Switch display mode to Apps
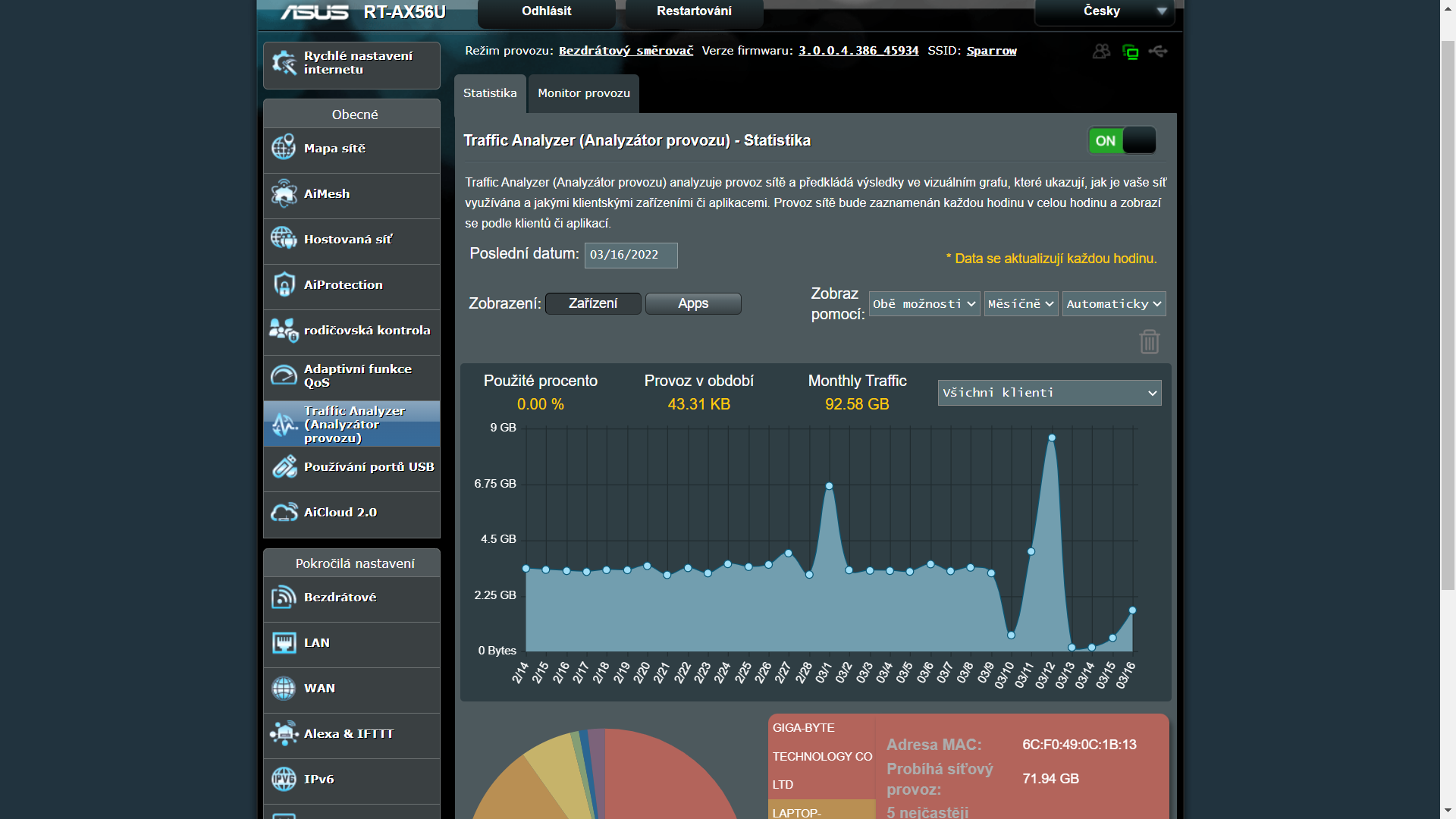1456x819 pixels. tap(693, 303)
